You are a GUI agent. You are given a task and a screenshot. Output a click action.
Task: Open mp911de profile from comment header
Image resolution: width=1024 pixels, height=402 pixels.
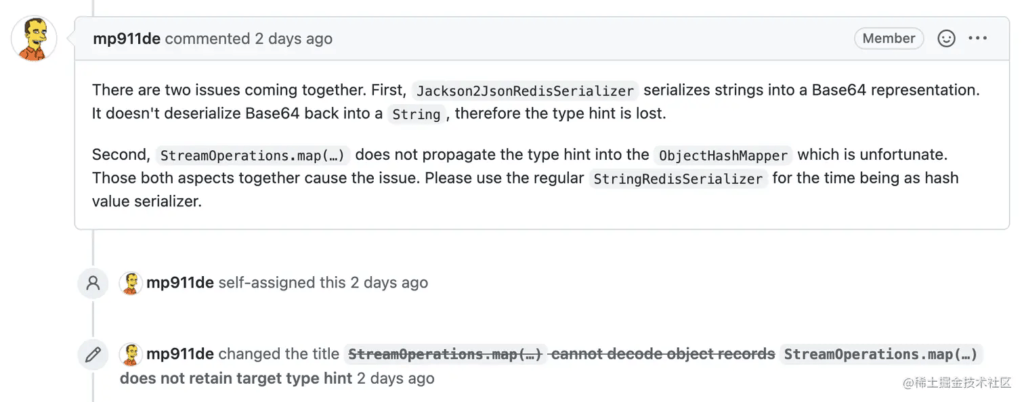coord(126,39)
